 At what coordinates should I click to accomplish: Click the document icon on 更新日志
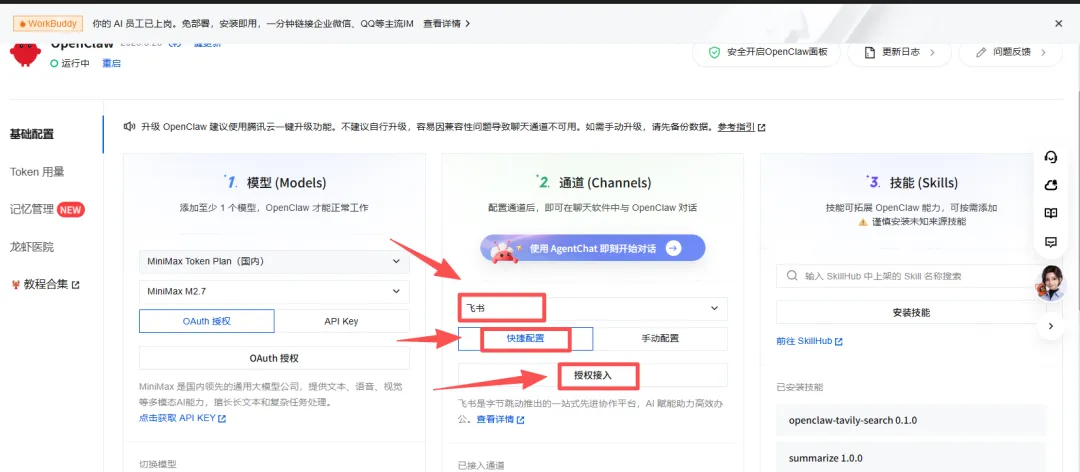point(870,52)
